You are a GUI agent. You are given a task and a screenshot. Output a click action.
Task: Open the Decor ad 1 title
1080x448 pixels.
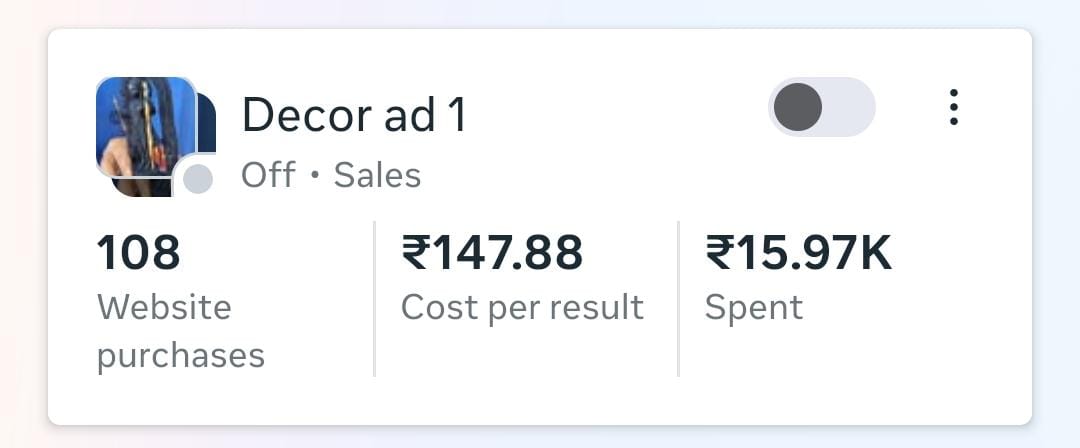click(x=354, y=116)
